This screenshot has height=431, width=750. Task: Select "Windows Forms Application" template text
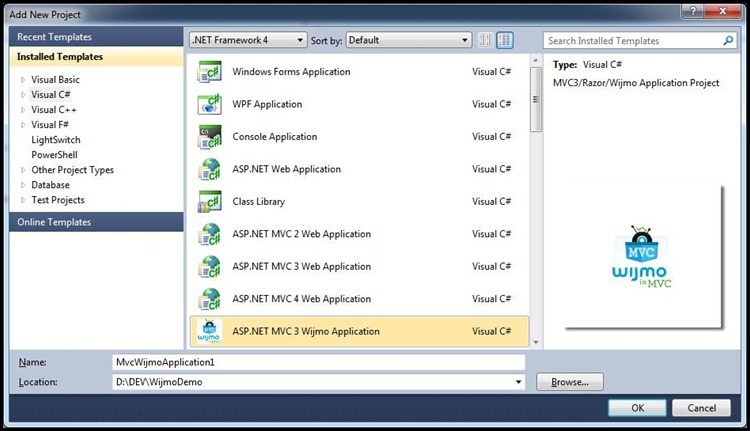click(291, 72)
